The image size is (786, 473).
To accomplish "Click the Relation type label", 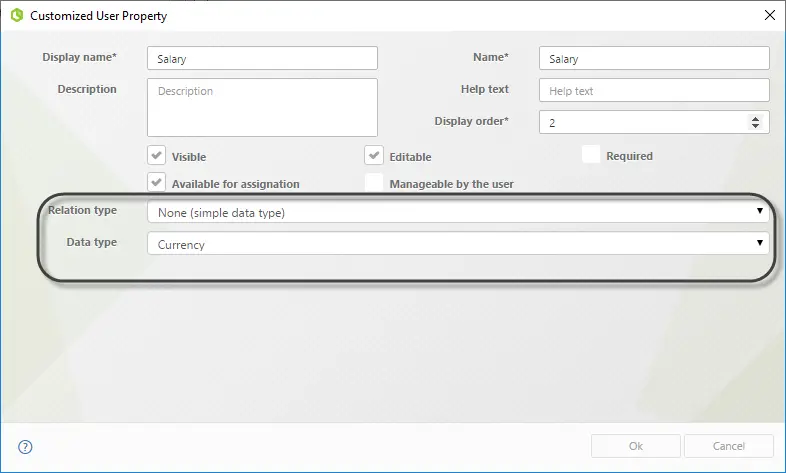I will click(x=82, y=210).
